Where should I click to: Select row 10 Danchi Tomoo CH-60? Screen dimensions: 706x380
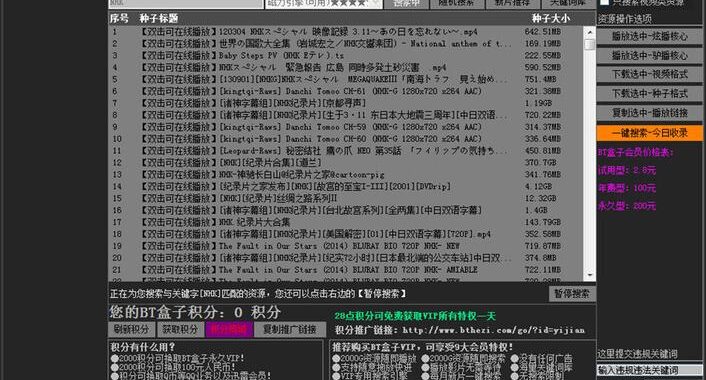(x=346, y=139)
